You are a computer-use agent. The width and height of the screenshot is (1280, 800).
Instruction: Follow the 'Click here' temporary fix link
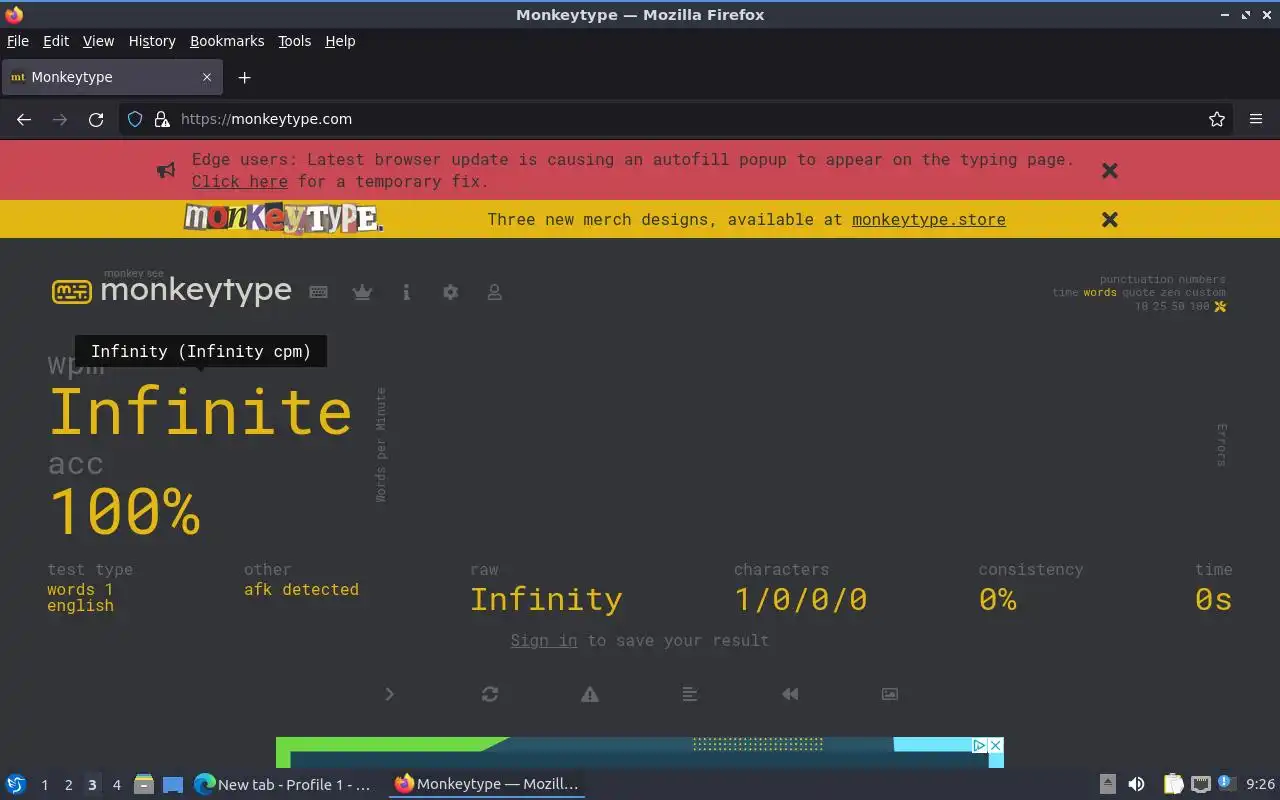[x=240, y=182]
